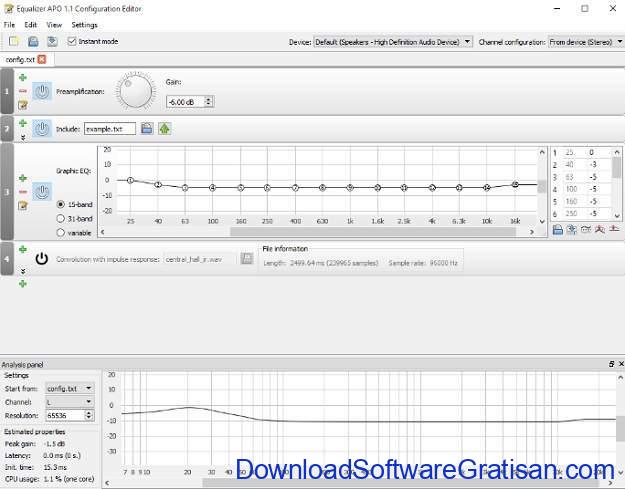Import Graphic EQ curve from file
The height and width of the screenshot is (489, 625).
[558, 229]
